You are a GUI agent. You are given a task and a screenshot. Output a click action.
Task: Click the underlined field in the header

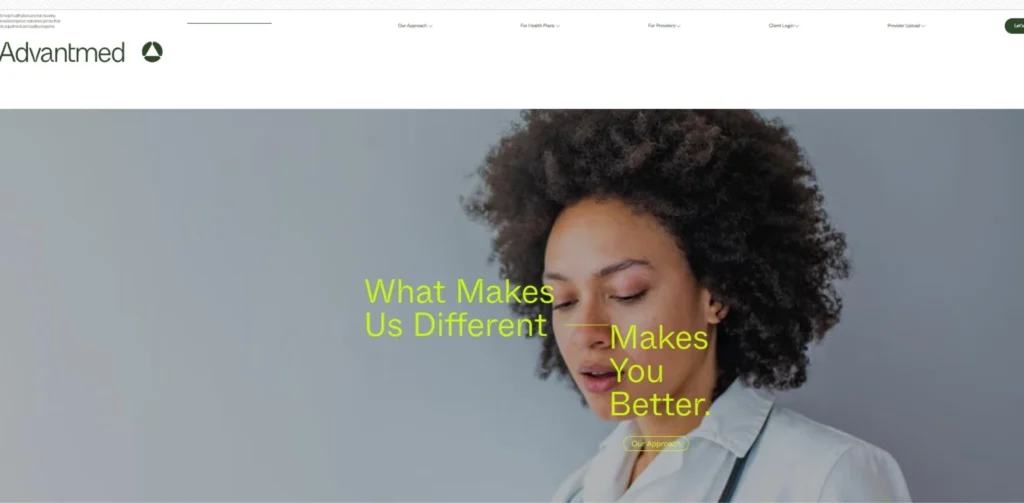229,20
